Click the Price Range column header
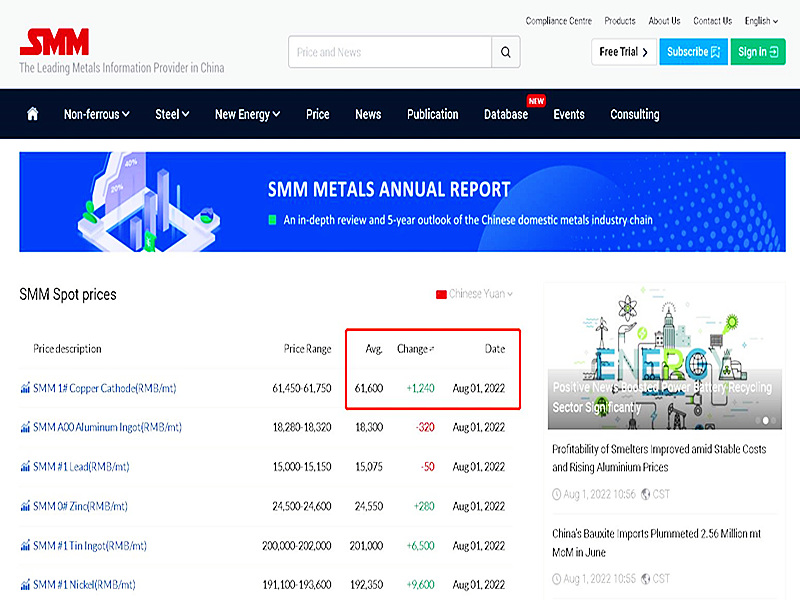Viewport: 800px width, 600px height. tap(308, 349)
